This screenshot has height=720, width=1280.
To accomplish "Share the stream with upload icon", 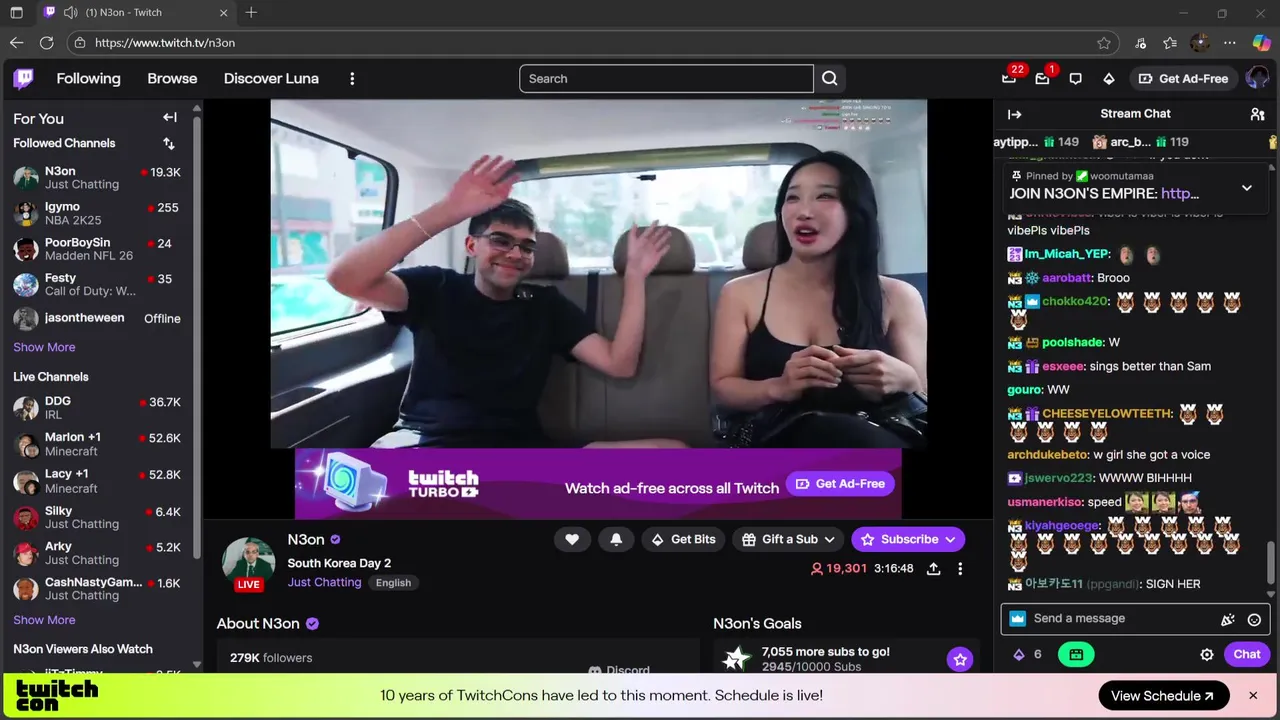I will (933, 568).
